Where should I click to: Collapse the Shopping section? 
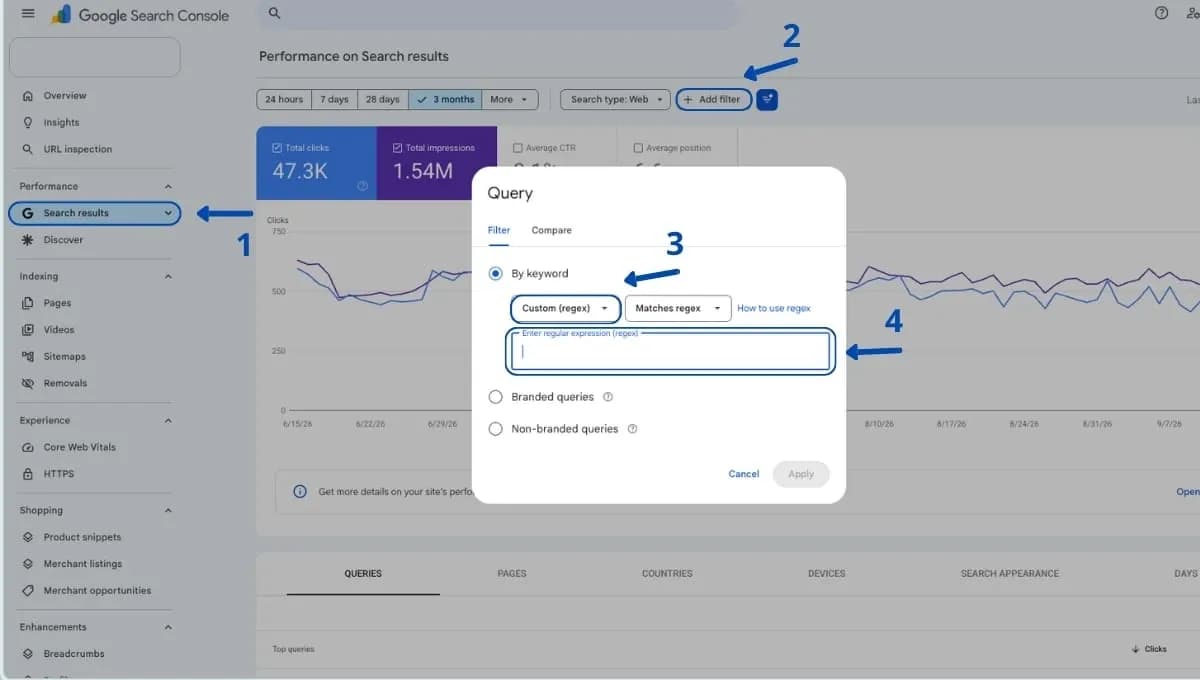click(168, 510)
